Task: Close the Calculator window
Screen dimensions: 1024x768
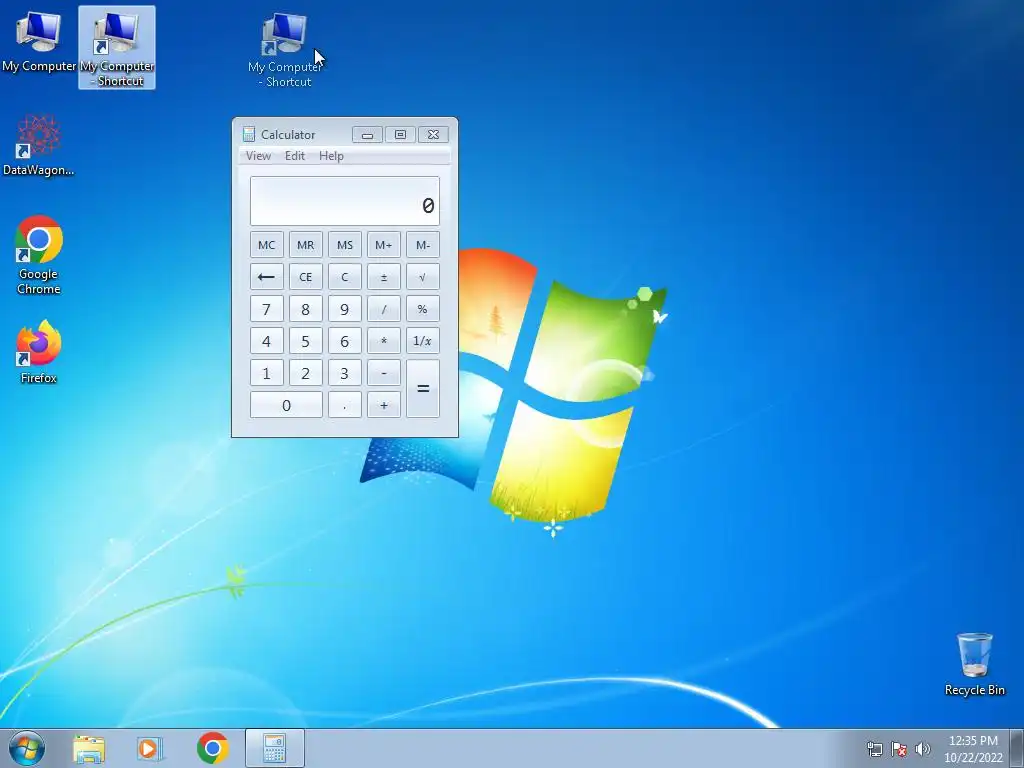Action: click(433, 135)
